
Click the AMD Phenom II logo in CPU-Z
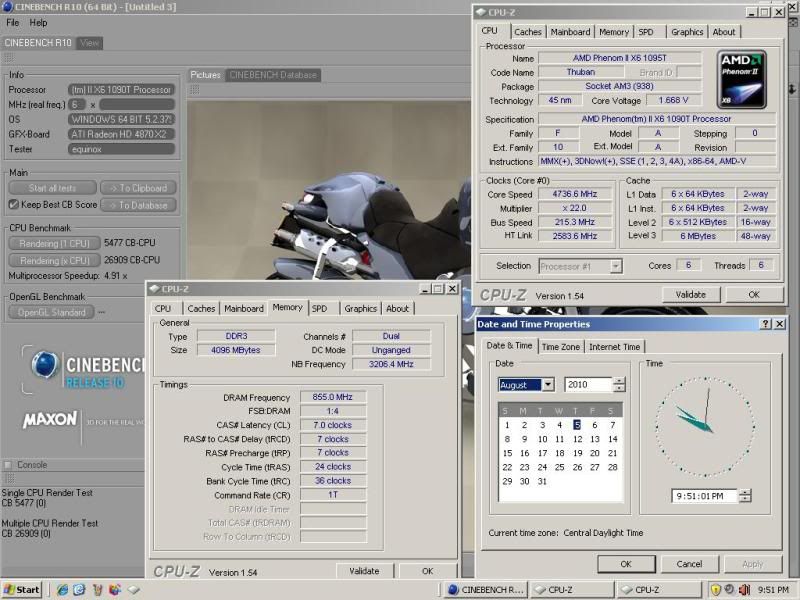[x=741, y=80]
